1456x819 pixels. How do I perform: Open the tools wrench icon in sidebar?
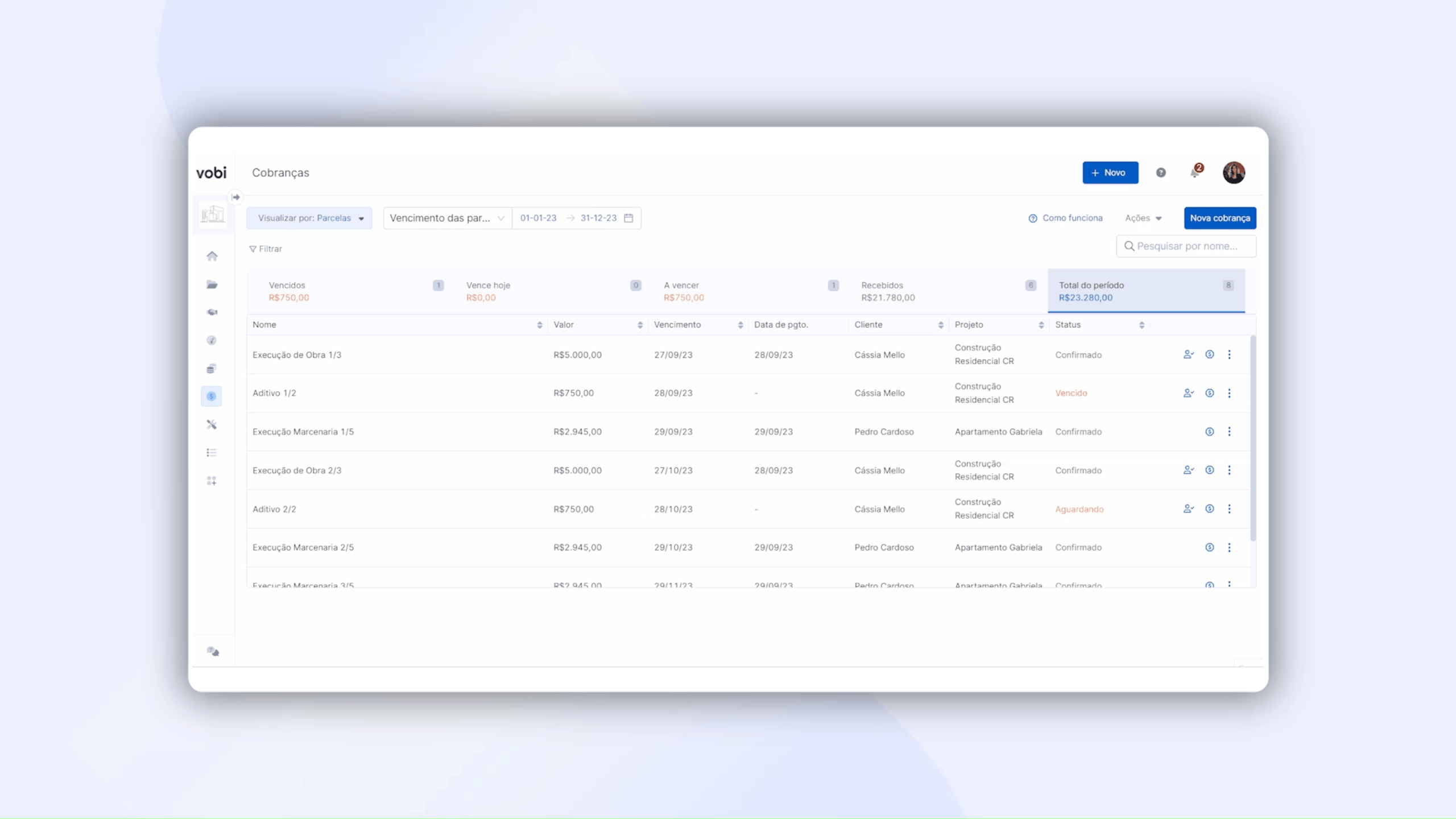[212, 424]
